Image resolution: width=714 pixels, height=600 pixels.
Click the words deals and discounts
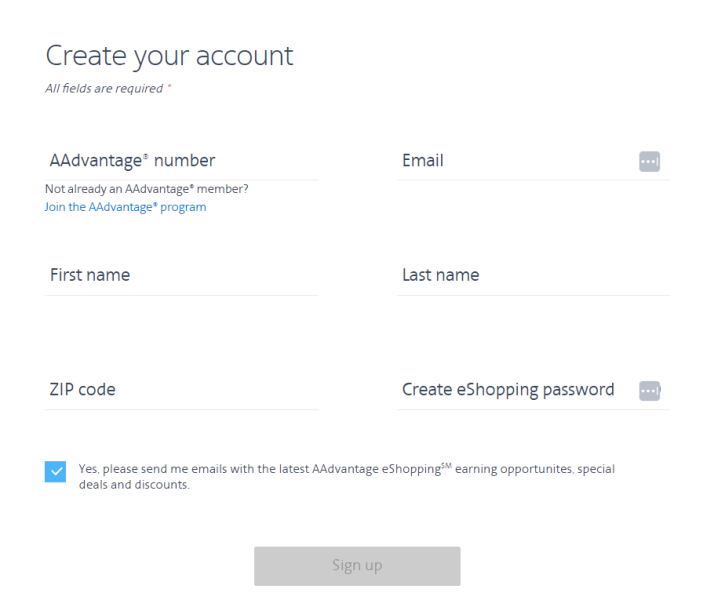pyautogui.click(x=134, y=485)
